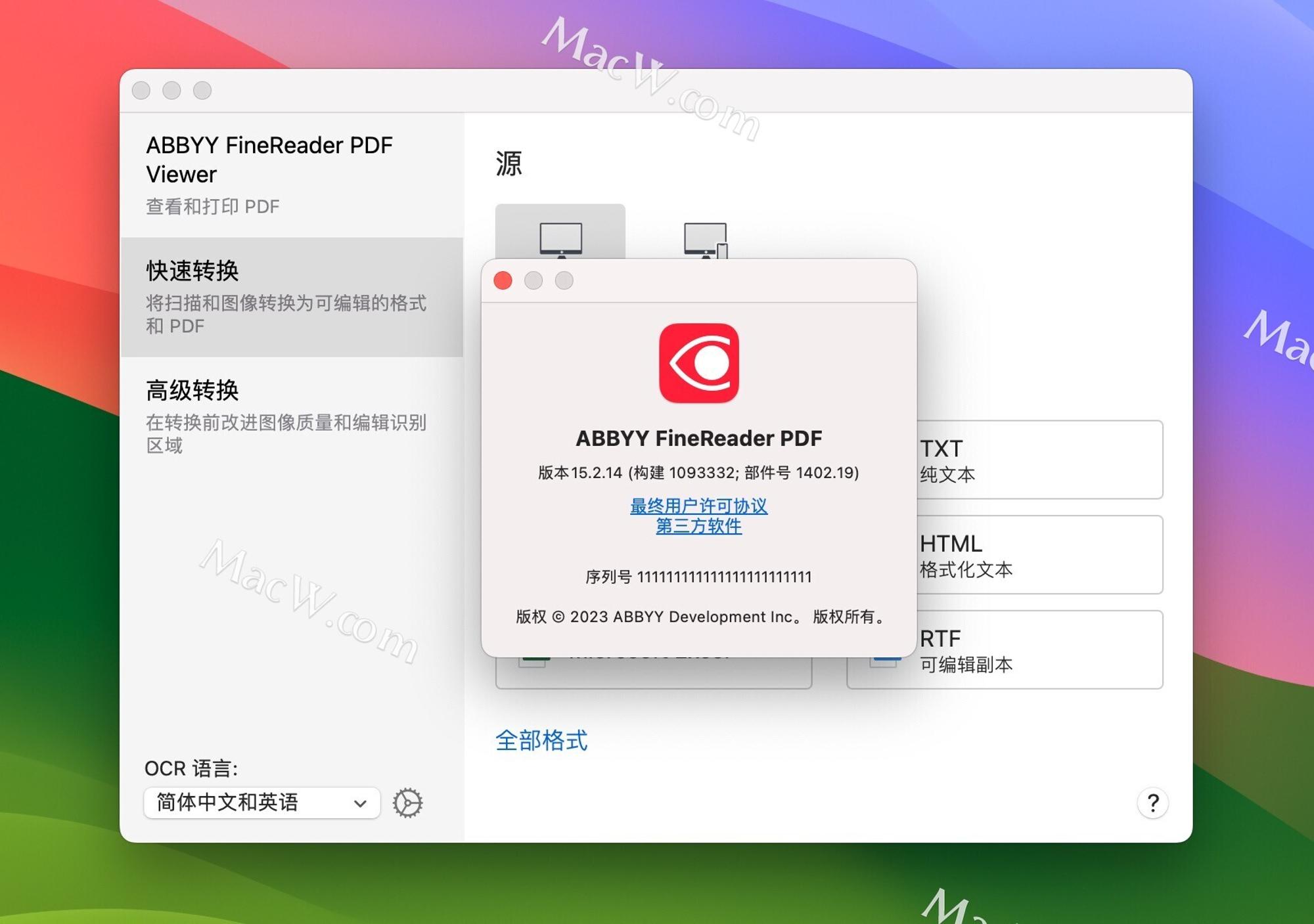Open OCR language settings via the gear icon
Screen dimensions: 1314x924
[407, 803]
